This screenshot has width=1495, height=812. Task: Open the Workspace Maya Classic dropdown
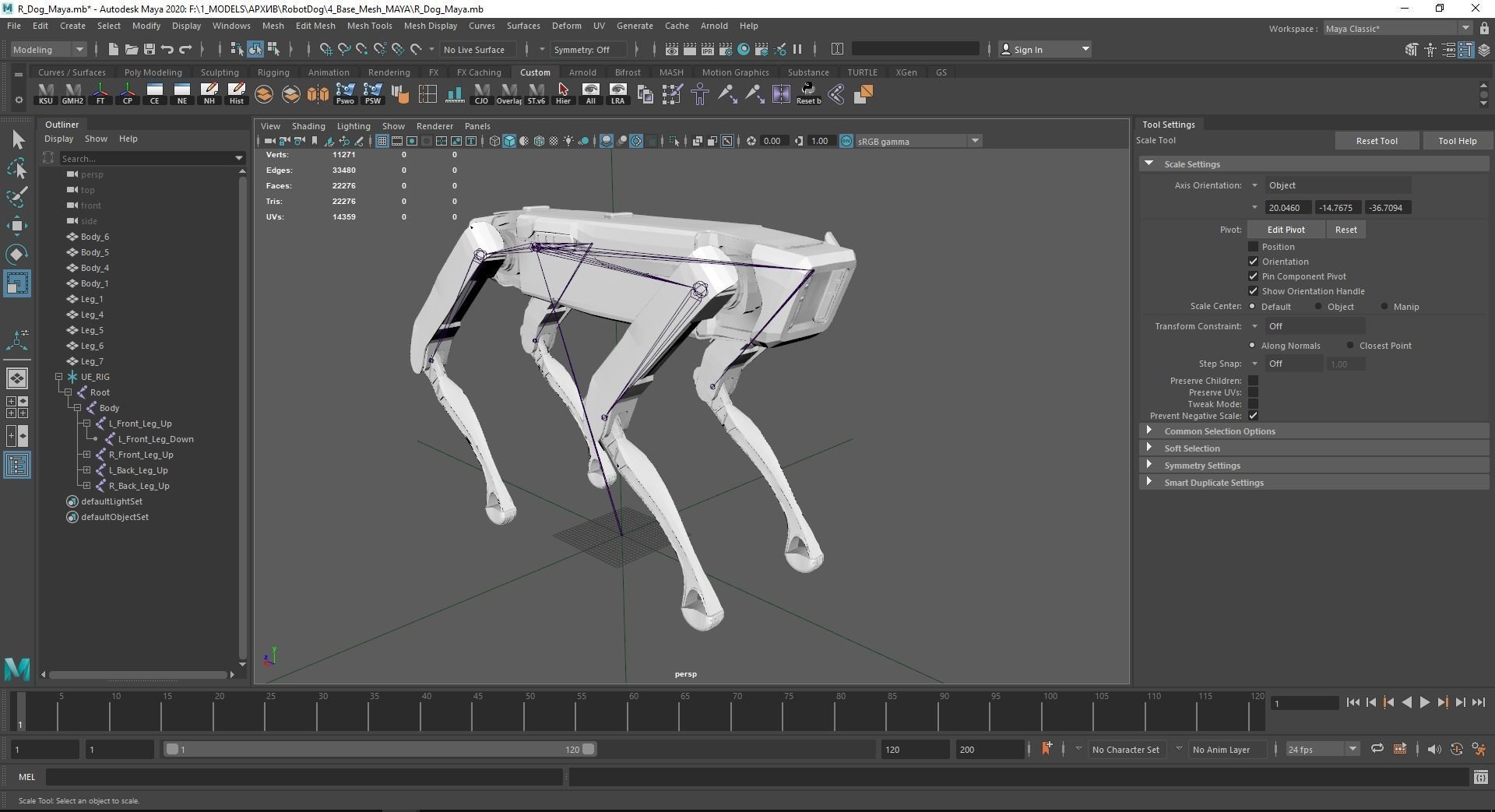click(1398, 29)
